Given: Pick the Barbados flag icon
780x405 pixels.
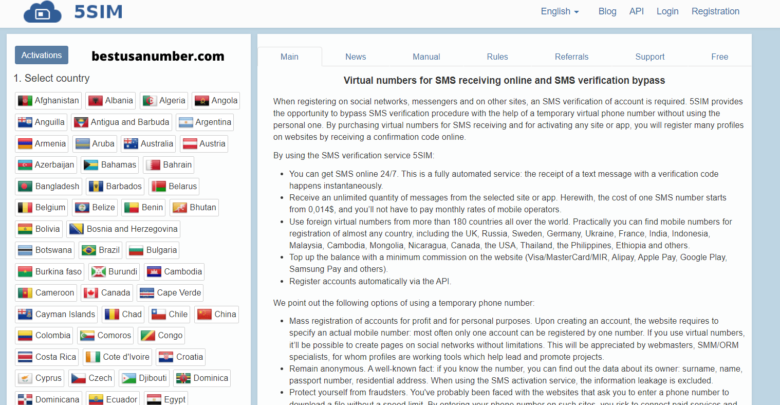Looking at the screenshot, I should point(96,186).
